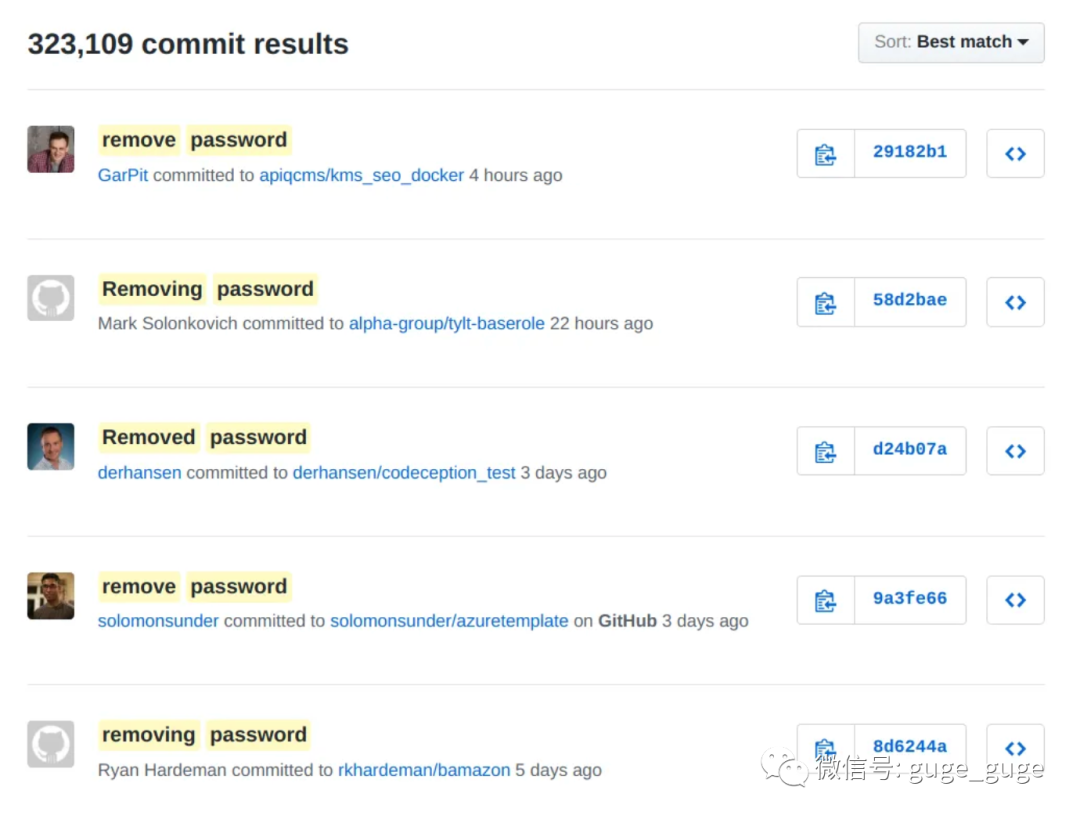Screen dimensions: 1080x819
Task: Open the "Removing password" commit title
Action: [208, 289]
